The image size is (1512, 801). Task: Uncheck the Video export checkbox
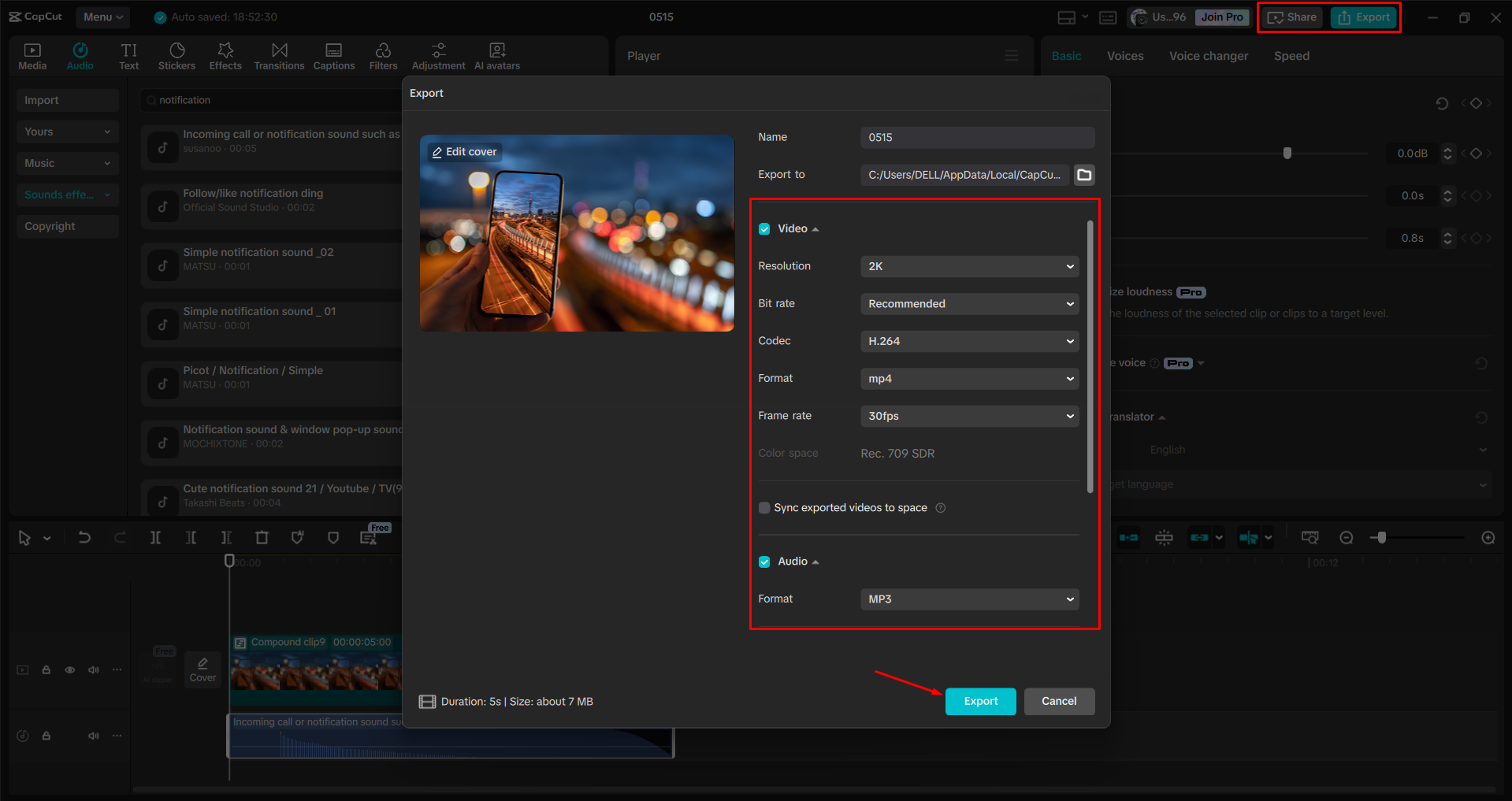(764, 228)
